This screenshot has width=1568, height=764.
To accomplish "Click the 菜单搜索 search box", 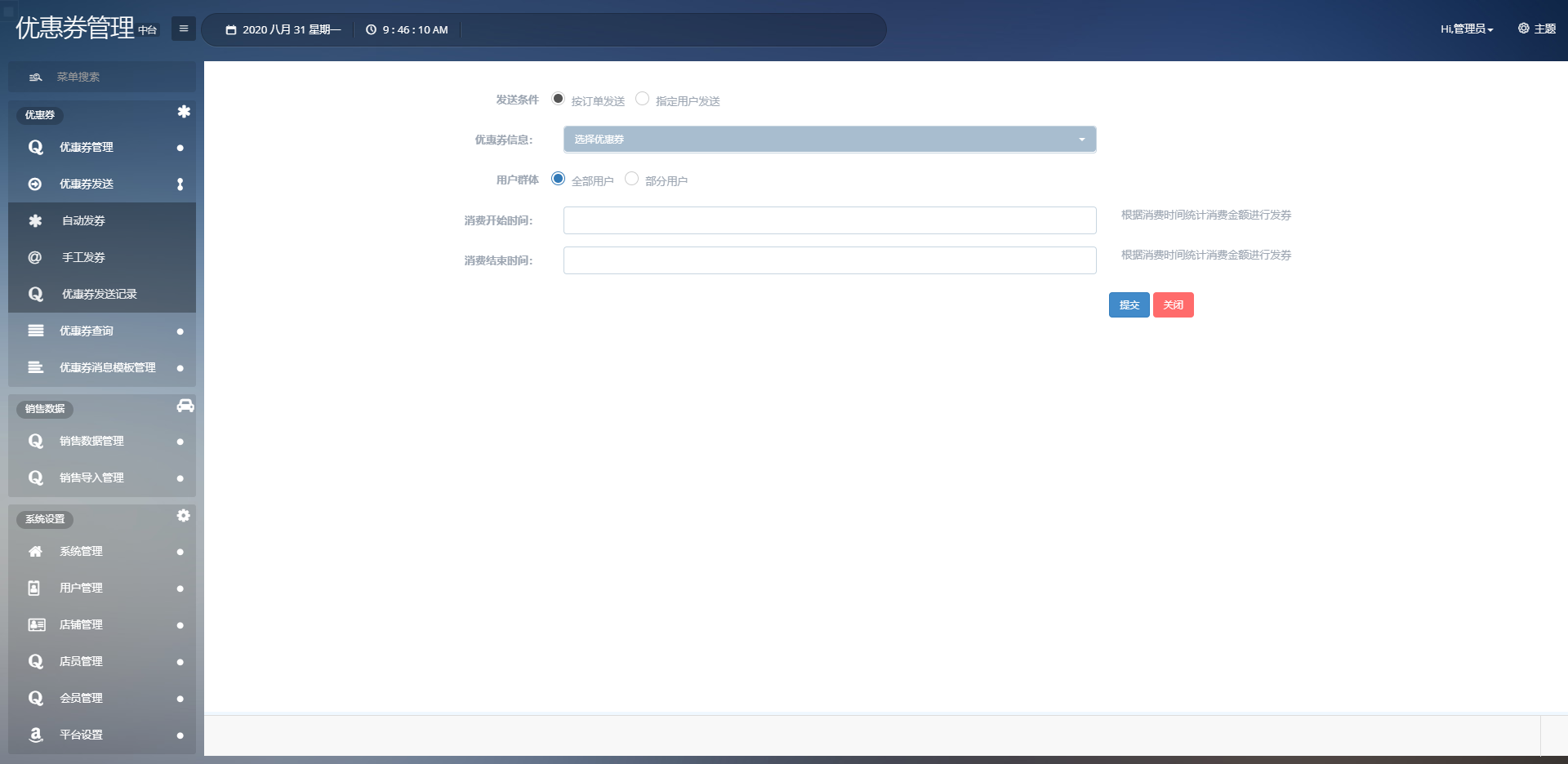I will click(102, 77).
